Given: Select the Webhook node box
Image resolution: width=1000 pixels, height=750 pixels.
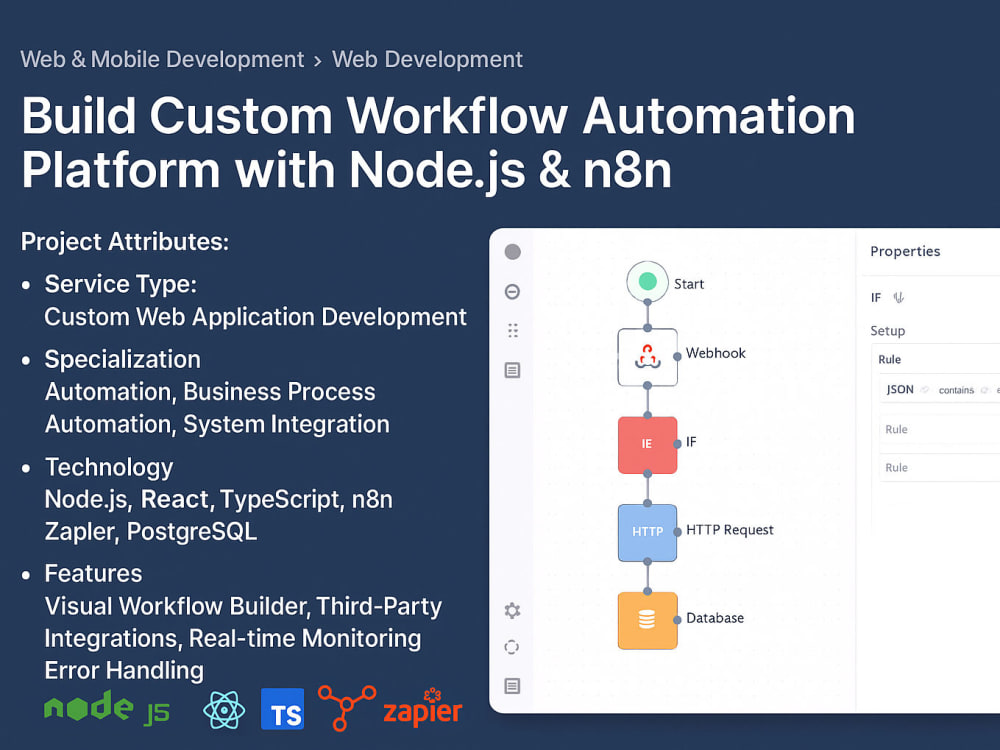Looking at the screenshot, I should pyautogui.click(x=647, y=357).
